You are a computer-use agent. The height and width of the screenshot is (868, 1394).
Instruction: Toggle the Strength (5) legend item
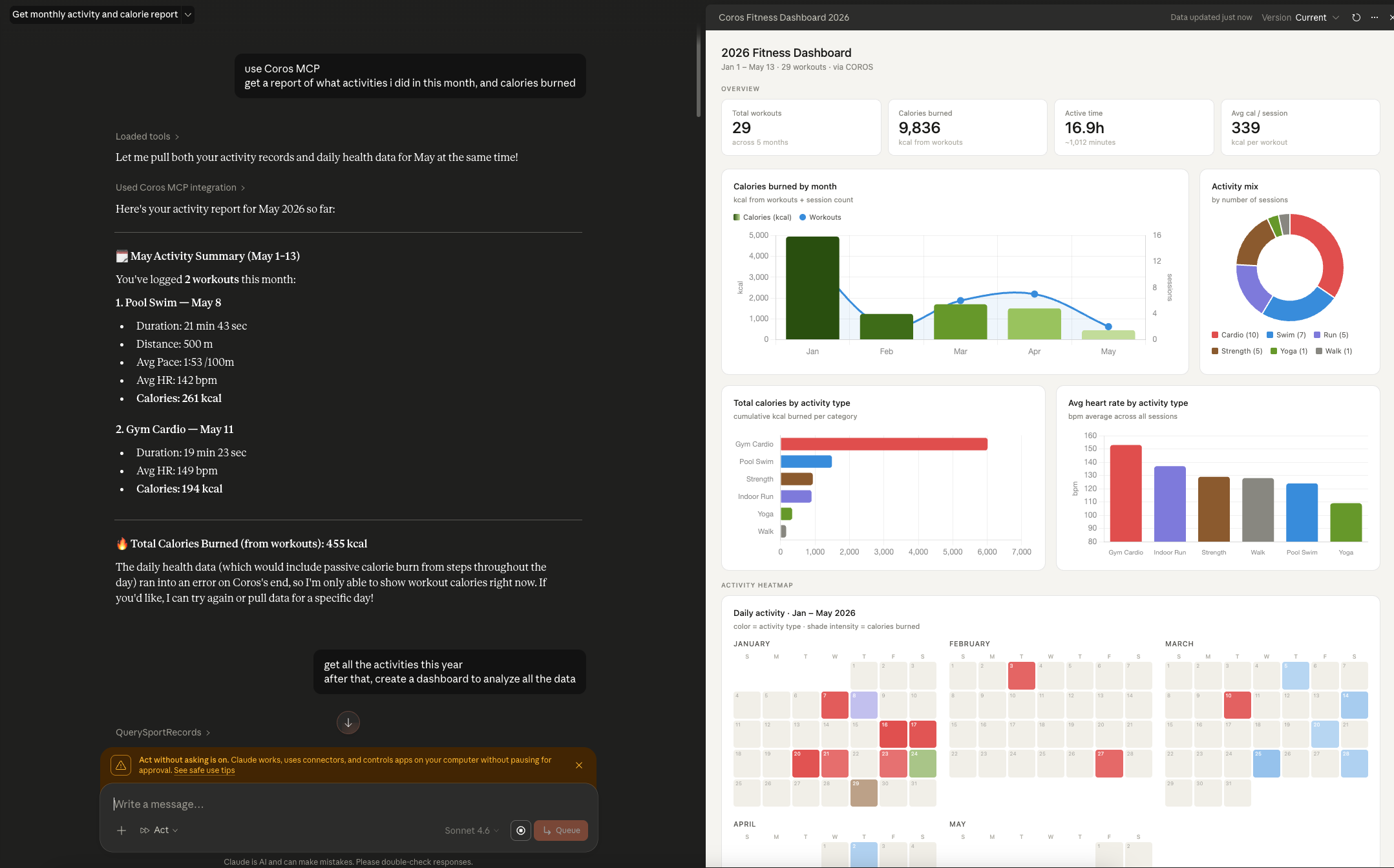pyautogui.click(x=1237, y=351)
